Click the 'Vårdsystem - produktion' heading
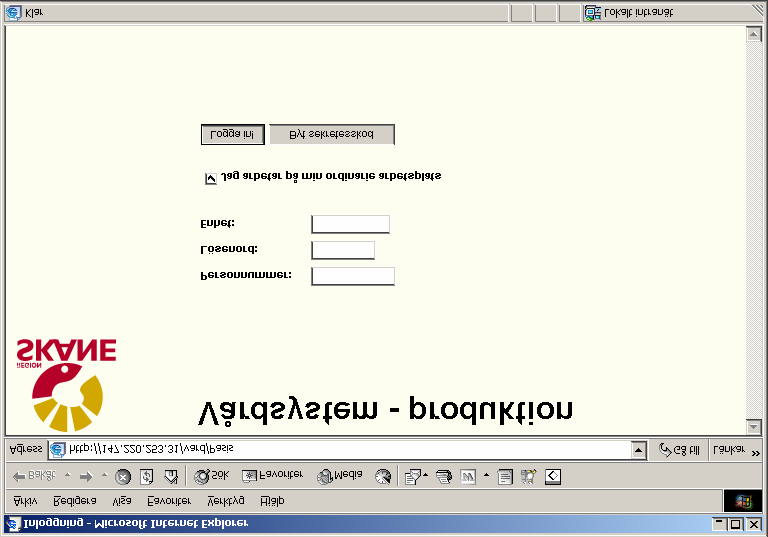This screenshot has height=537, width=768. 385,409
